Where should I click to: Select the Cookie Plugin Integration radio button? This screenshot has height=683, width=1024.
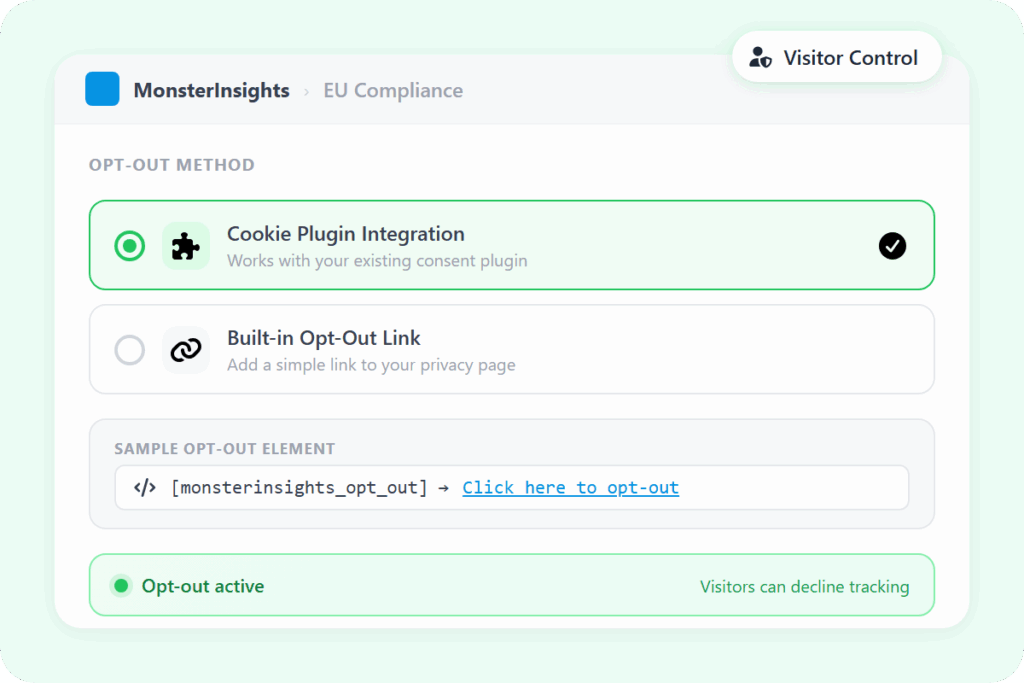point(129,246)
